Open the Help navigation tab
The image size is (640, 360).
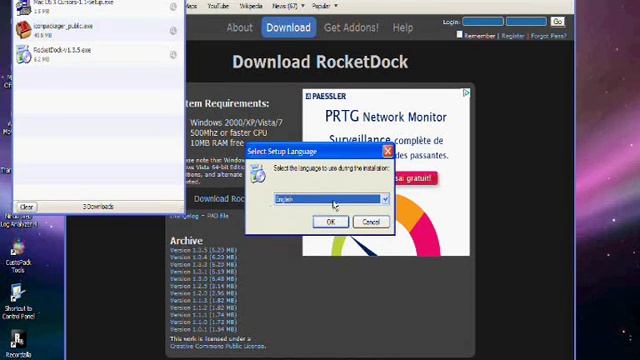[x=402, y=27]
